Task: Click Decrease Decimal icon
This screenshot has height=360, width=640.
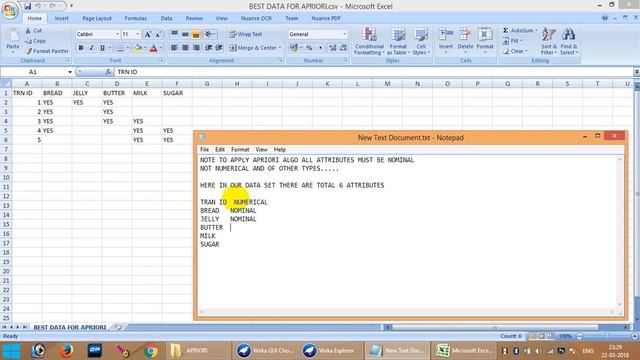Action: point(343,48)
